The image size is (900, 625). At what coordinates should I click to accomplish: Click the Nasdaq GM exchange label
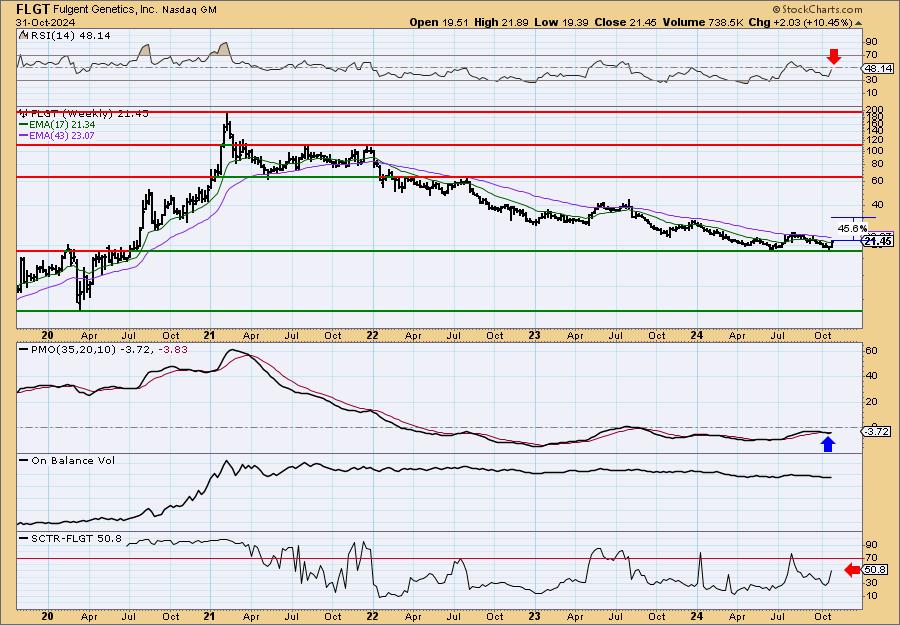[189, 10]
